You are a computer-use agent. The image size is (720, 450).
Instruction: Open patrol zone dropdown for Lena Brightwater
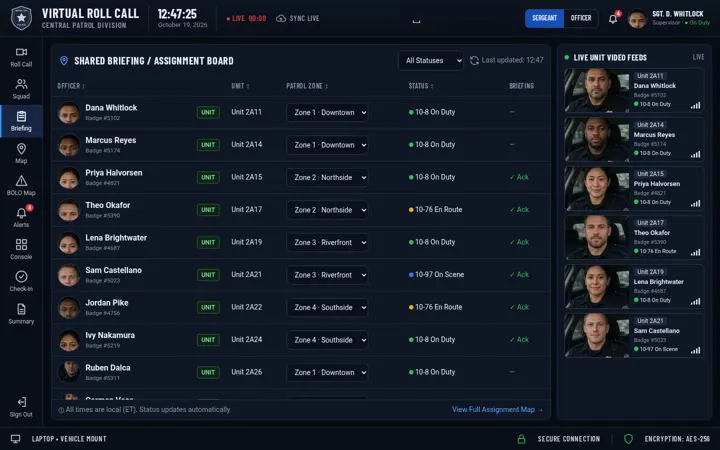coord(327,242)
